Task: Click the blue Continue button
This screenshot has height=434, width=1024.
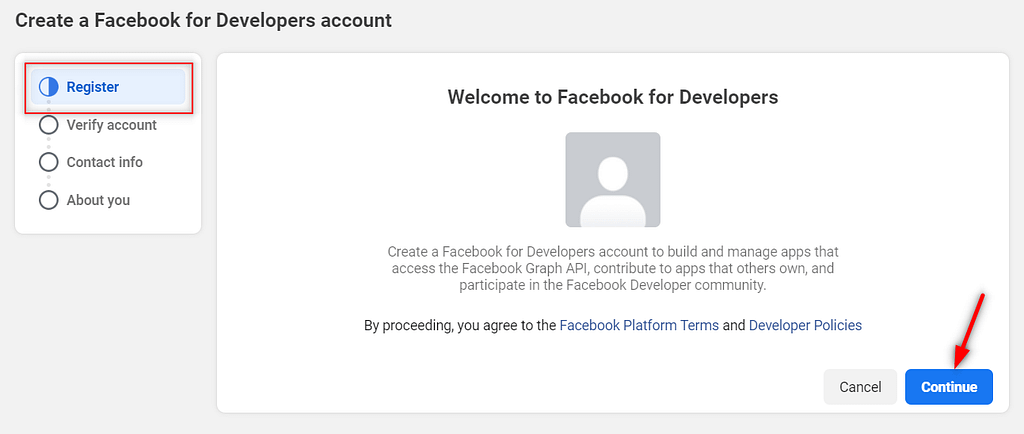Action: [x=949, y=387]
